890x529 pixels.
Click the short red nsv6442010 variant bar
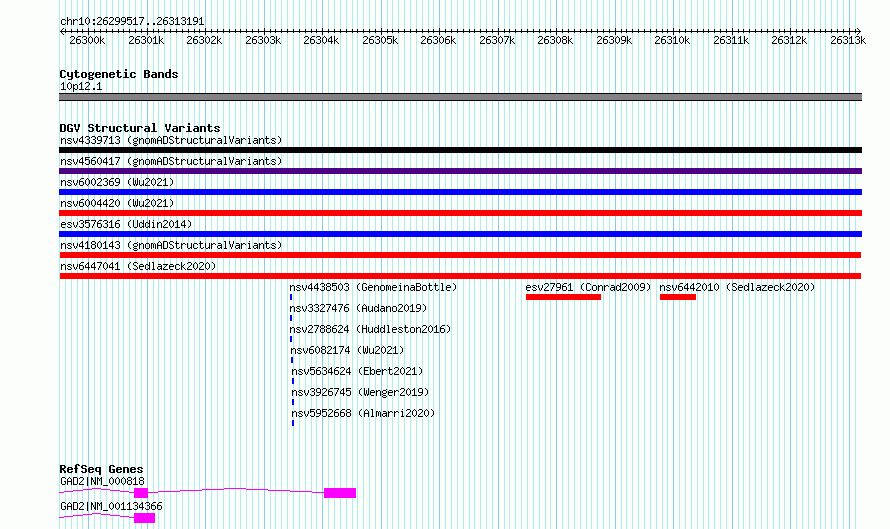[678, 297]
